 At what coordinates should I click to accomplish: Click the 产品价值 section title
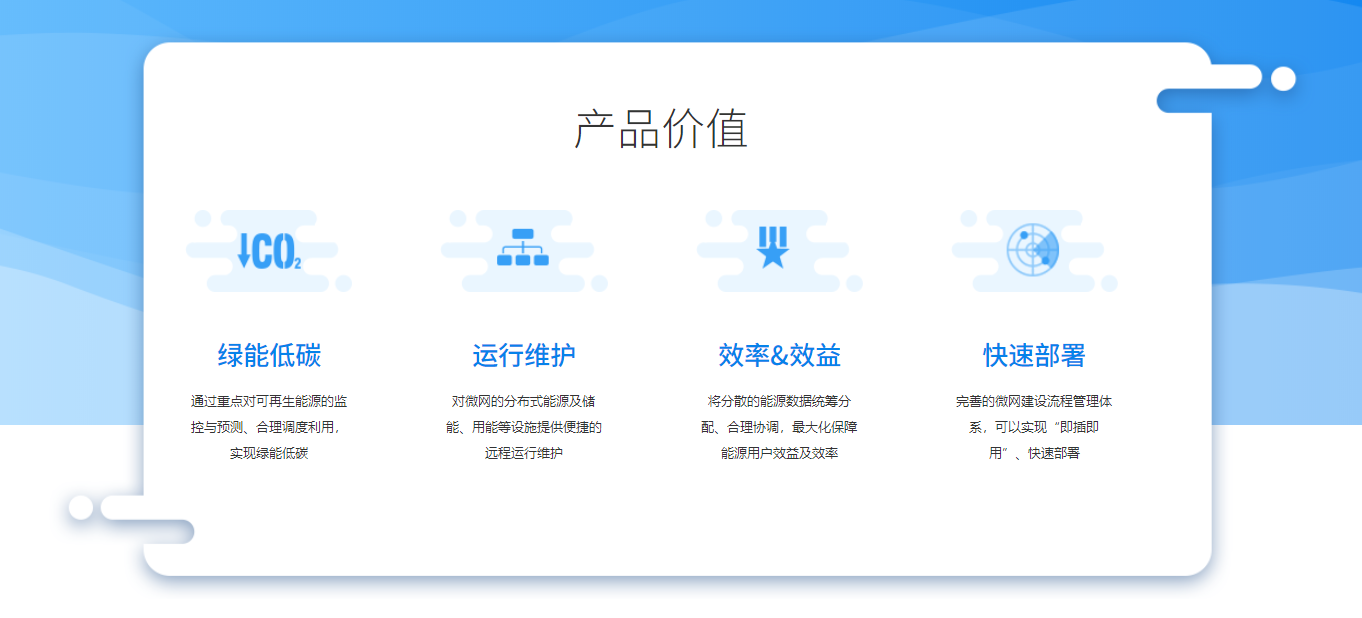tap(661, 129)
